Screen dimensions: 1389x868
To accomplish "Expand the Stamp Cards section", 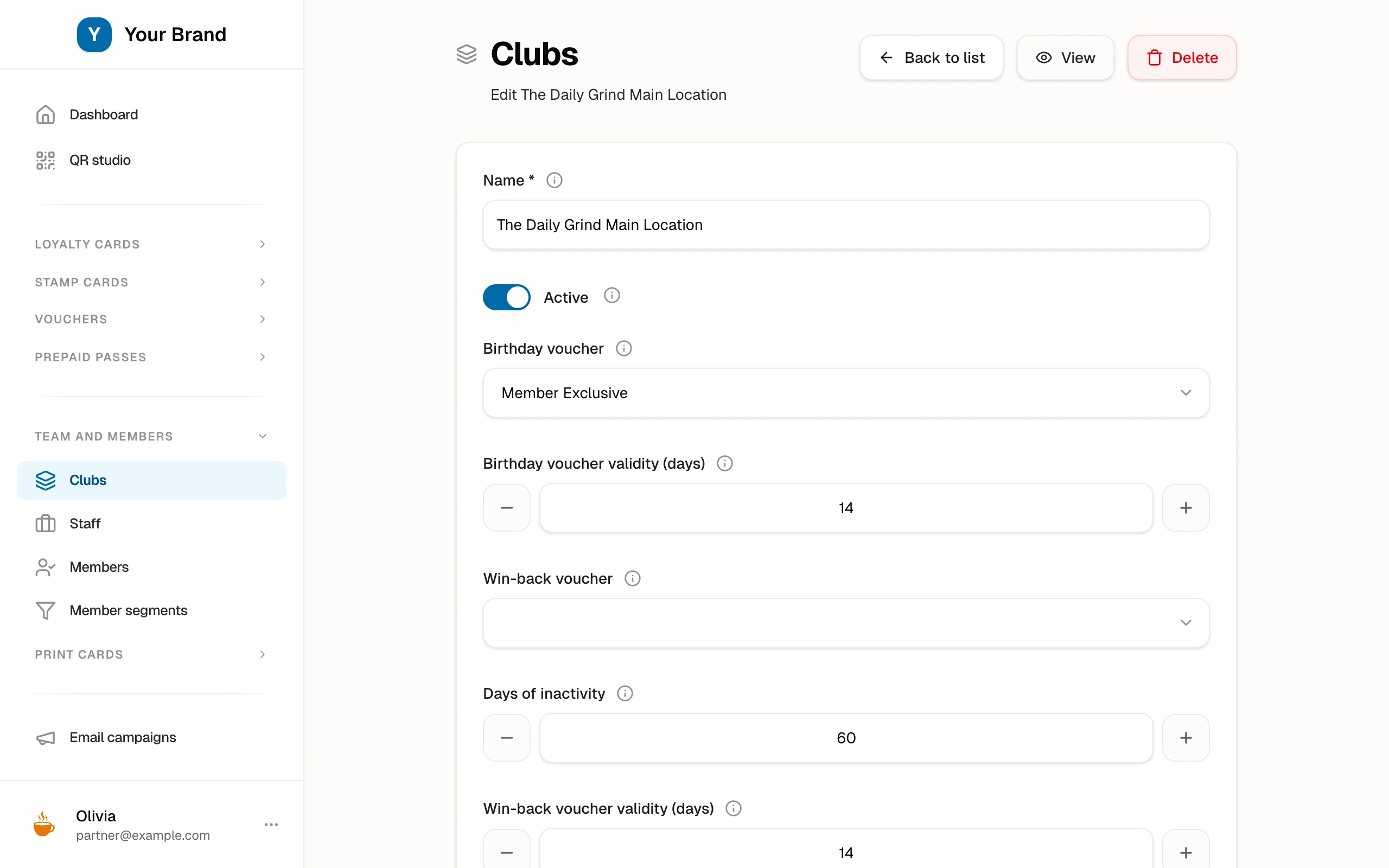I will pyautogui.click(x=151, y=282).
